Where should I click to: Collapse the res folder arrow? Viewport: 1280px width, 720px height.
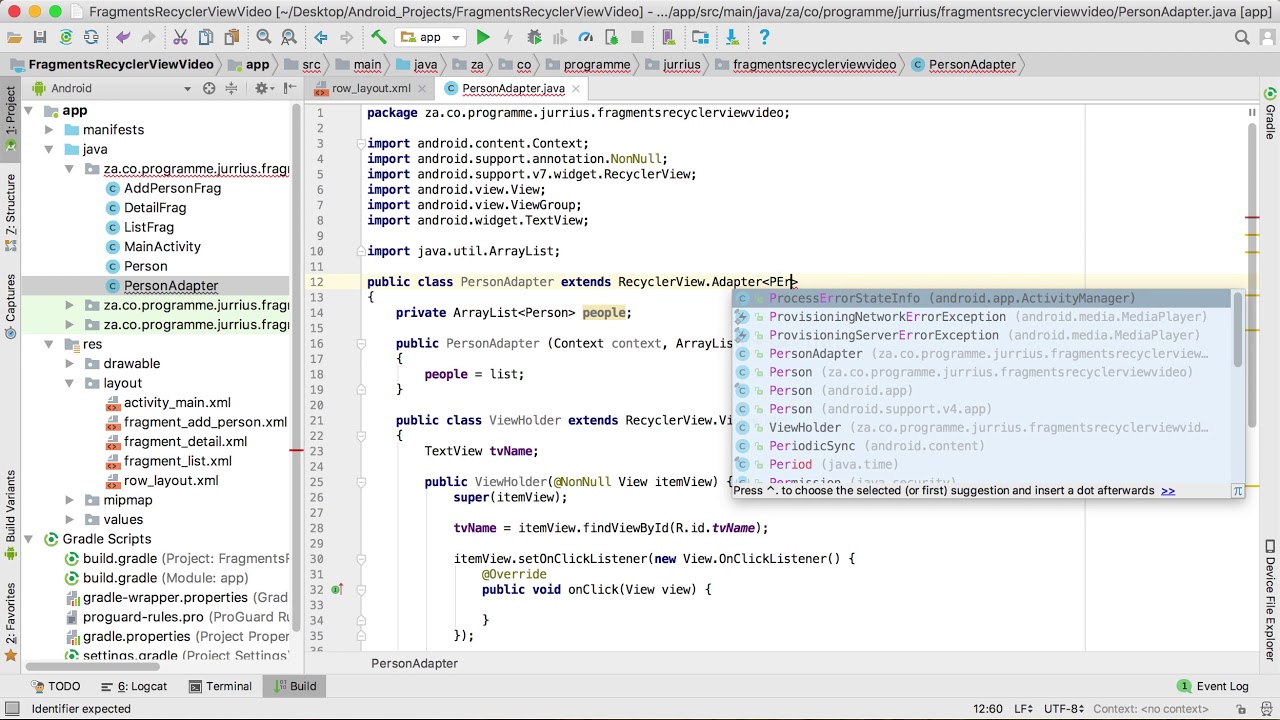(49, 344)
